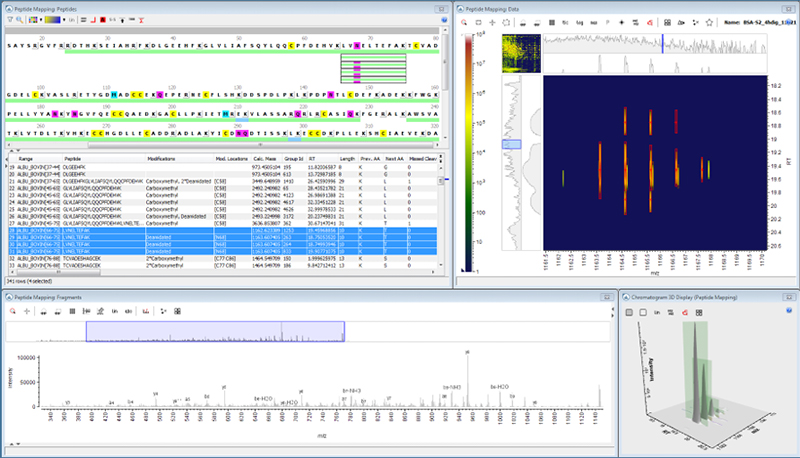Toggle the first square view button in Chromatogram 3D
Image resolution: width=800 pixels, height=458 pixels.
pyautogui.click(x=629, y=312)
